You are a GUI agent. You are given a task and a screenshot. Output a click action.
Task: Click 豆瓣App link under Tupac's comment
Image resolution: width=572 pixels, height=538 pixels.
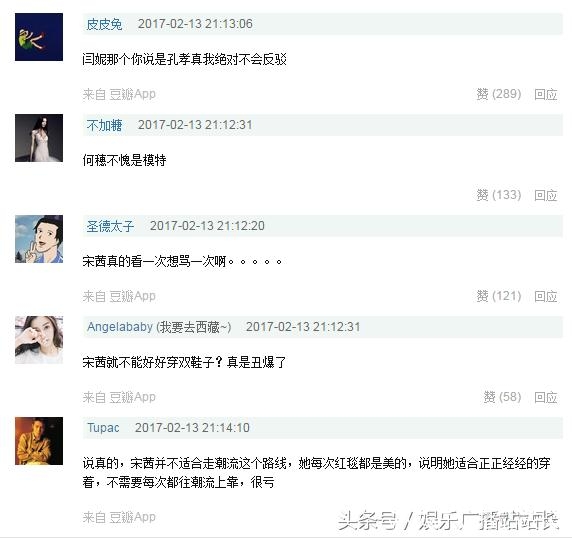coord(132,517)
